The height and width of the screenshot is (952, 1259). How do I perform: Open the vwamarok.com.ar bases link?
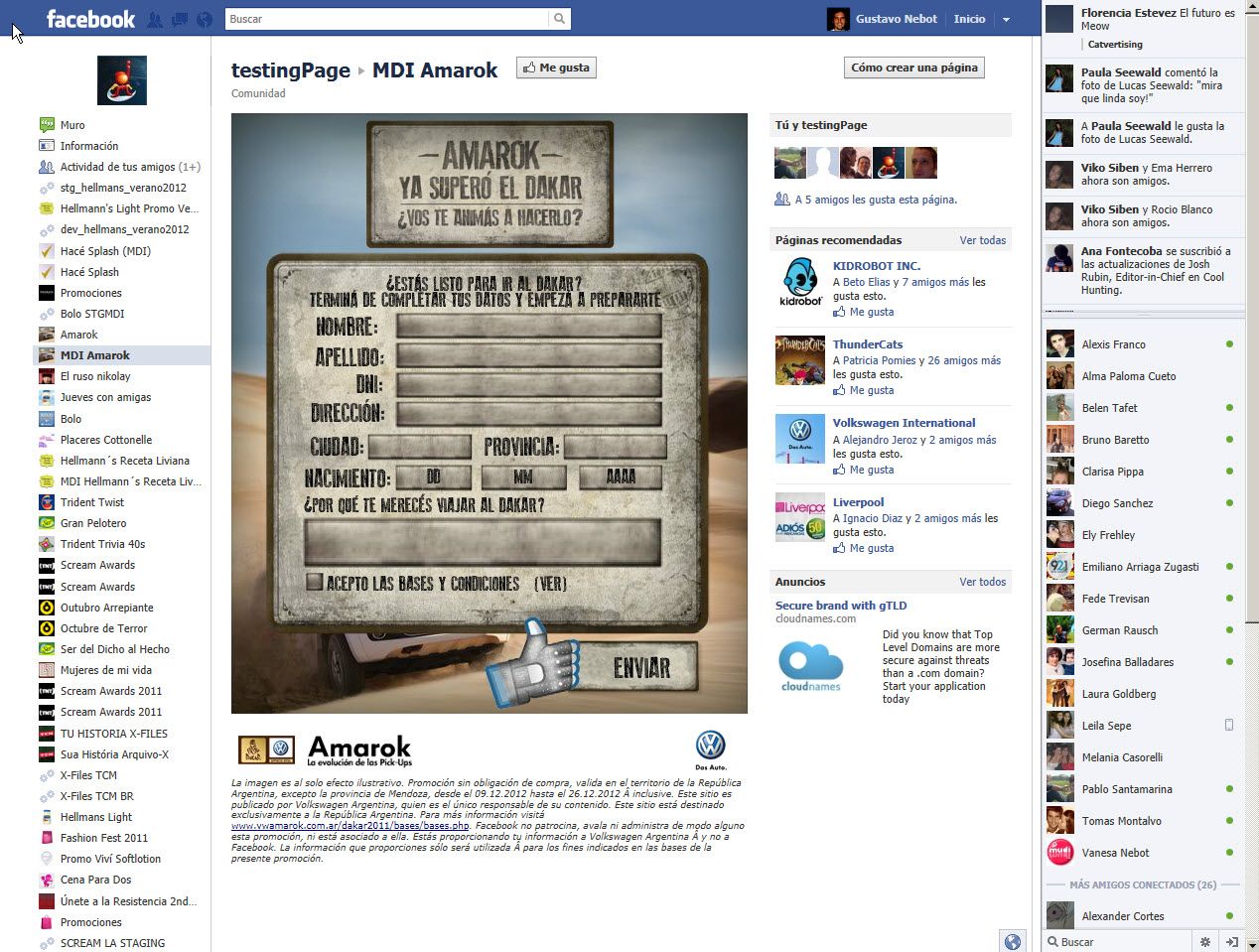click(x=350, y=825)
